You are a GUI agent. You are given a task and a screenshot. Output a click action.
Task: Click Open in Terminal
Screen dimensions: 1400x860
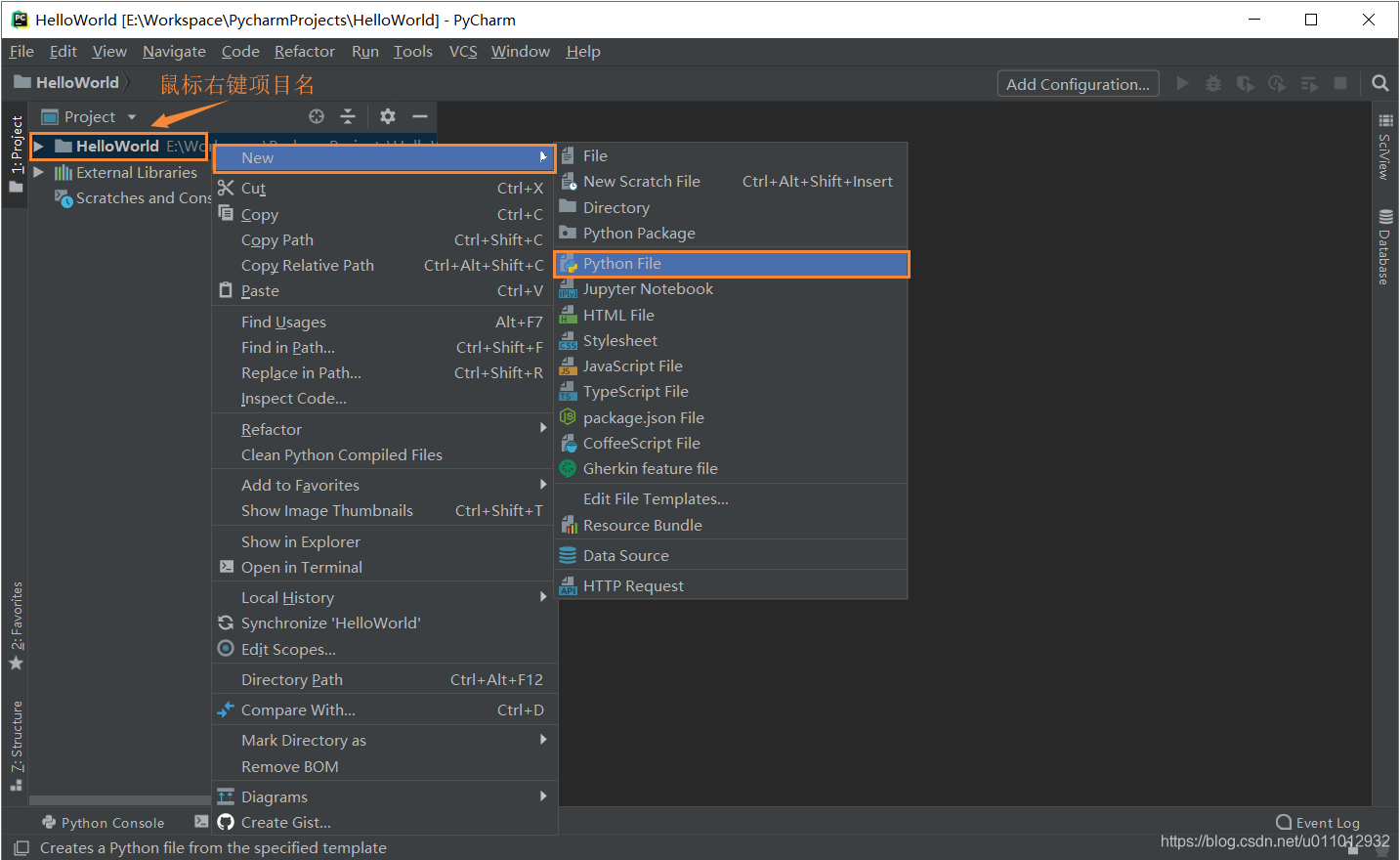tap(384, 567)
